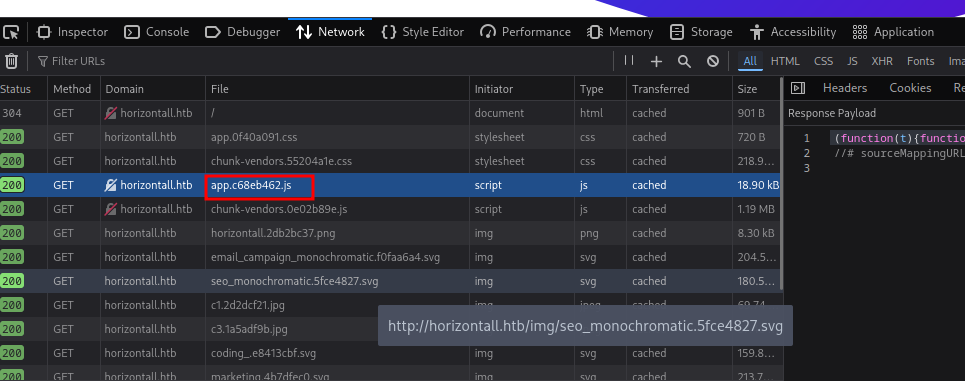Image resolution: width=965 pixels, height=381 pixels.
Task: Select the All filter
Action: (x=750, y=61)
